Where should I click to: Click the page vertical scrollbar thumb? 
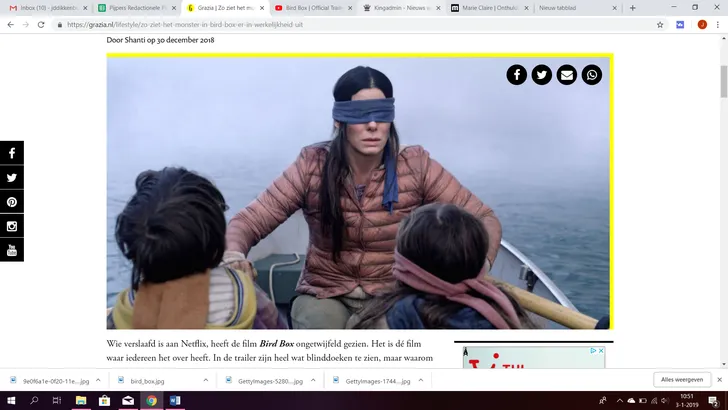(x=723, y=82)
